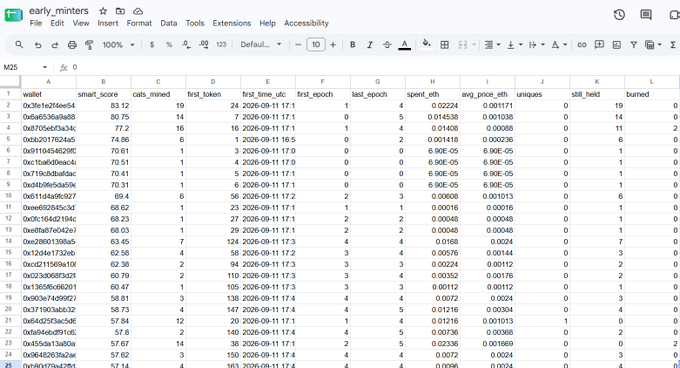
Task: Activate the paint format tool
Action: point(89,45)
